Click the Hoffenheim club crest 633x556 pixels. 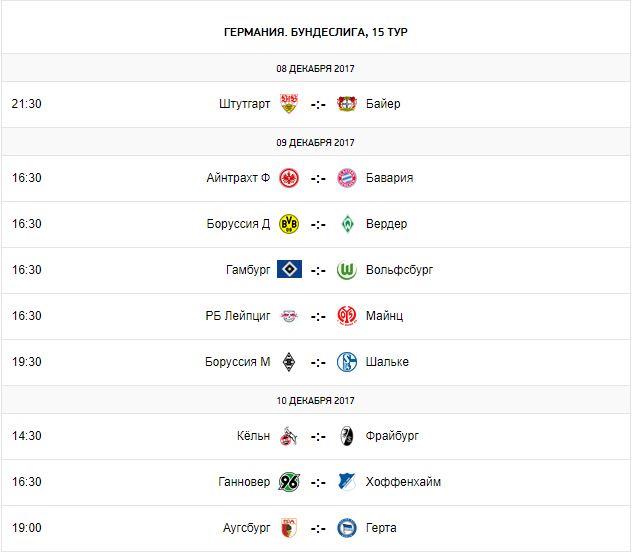coord(347,482)
